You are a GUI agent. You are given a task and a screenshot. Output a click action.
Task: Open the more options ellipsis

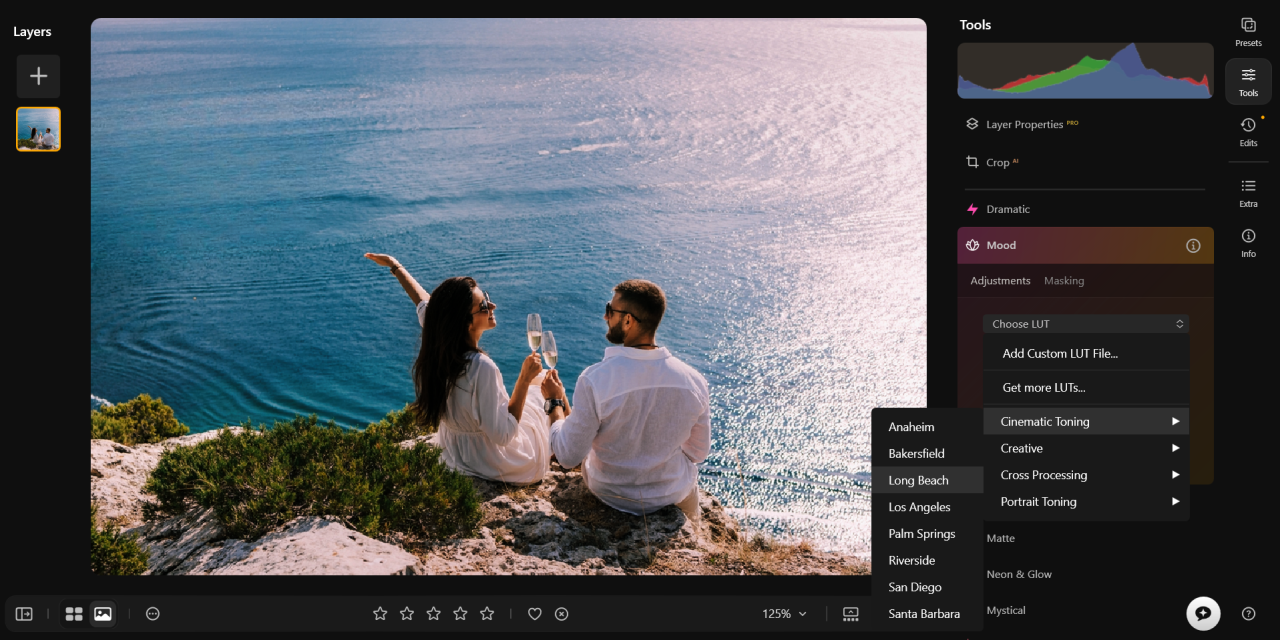[x=153, y=614]
